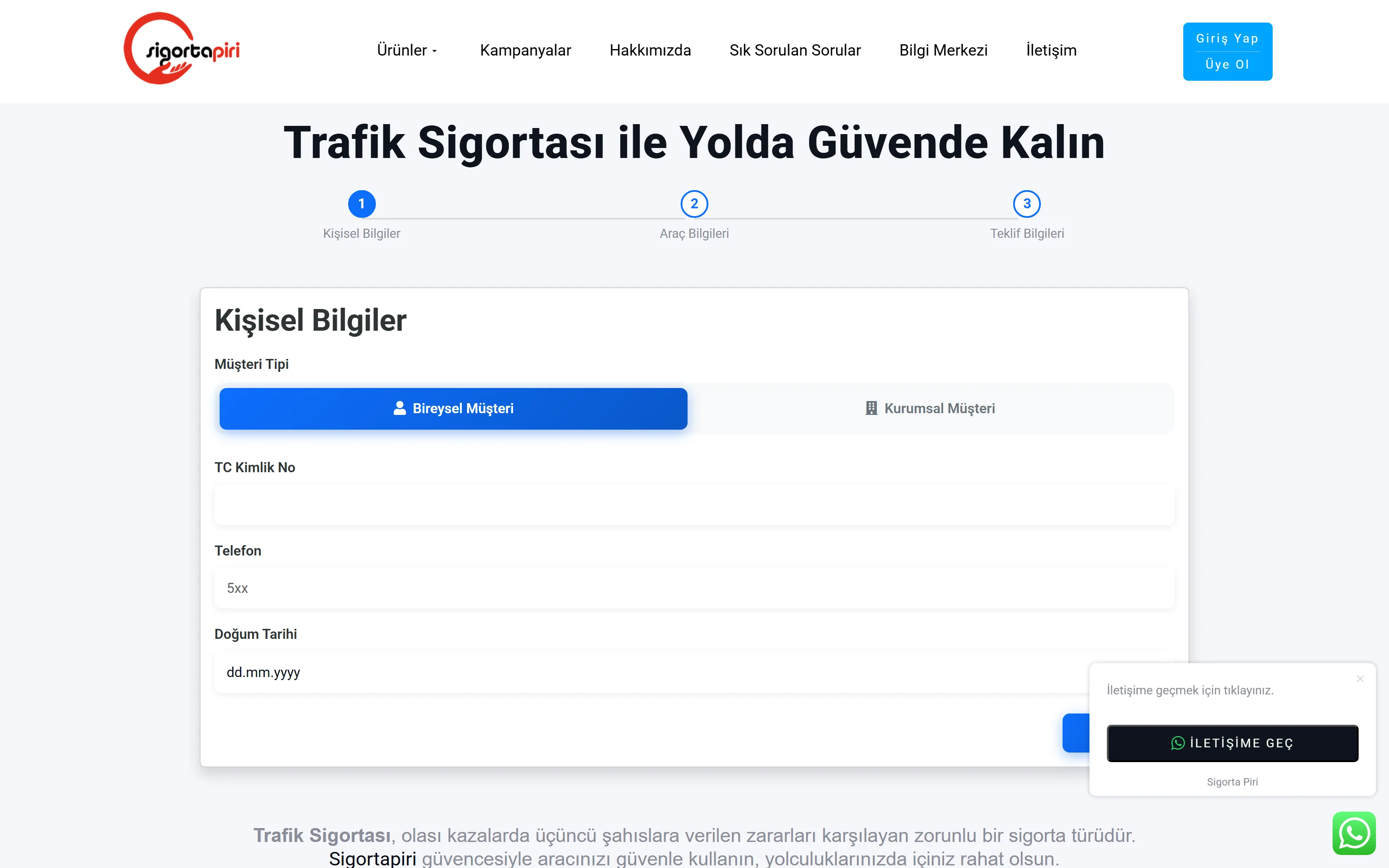This screenshot has height=868, width=1389.
Task: Choose Bireysel Müşteri customer type
Action: [x=454, y=408]
